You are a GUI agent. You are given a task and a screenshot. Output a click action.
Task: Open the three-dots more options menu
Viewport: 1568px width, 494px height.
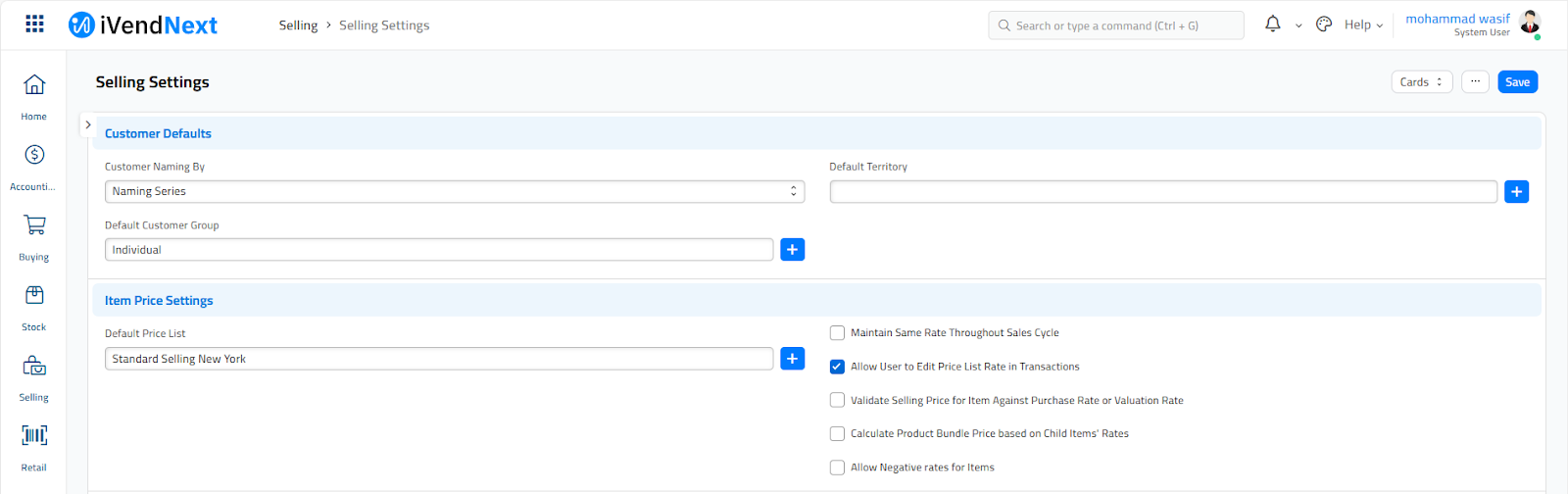(1475, 82)
